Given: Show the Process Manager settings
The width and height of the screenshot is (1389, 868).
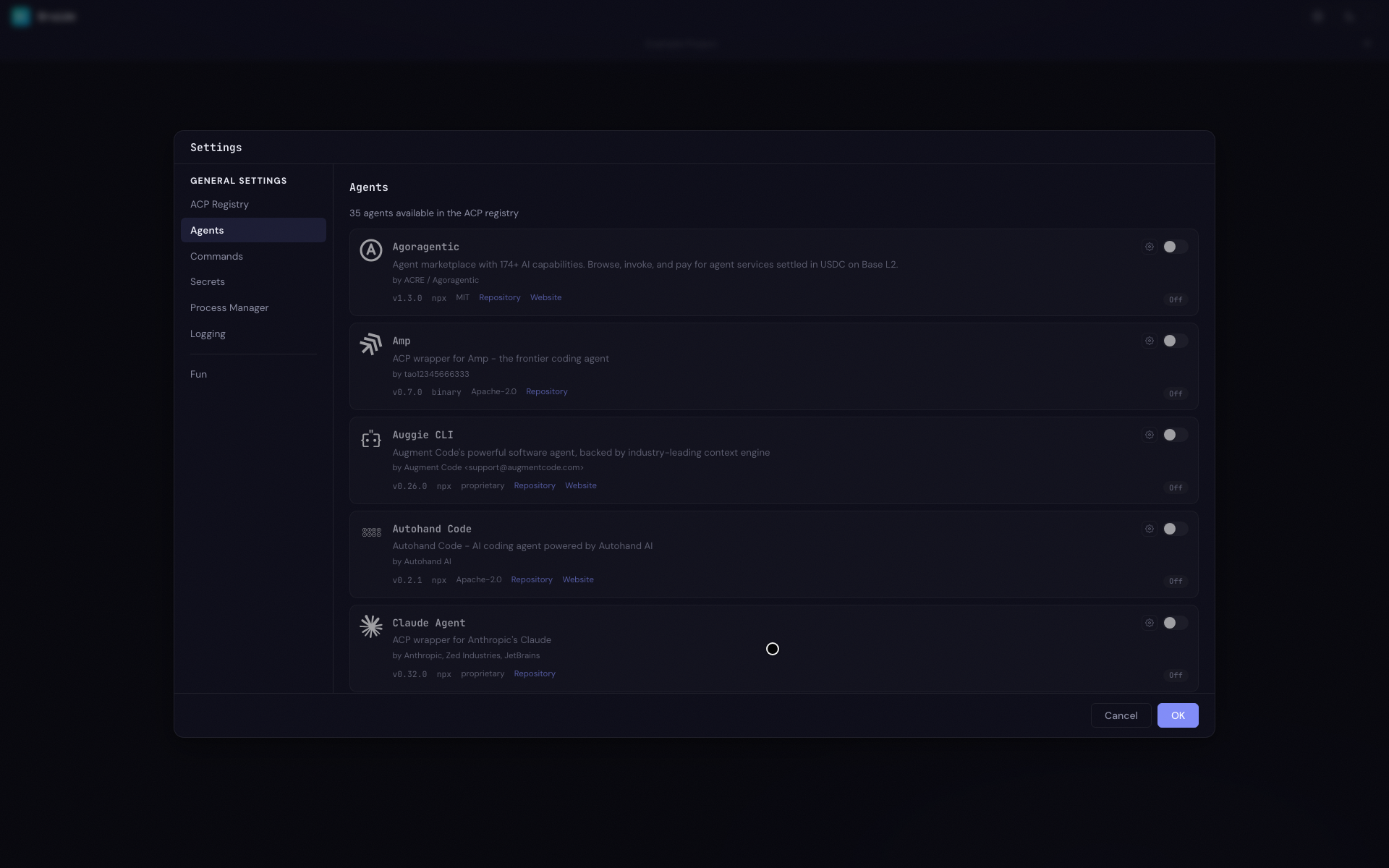Looking at the screenshot, I should [x=253, y=307].
